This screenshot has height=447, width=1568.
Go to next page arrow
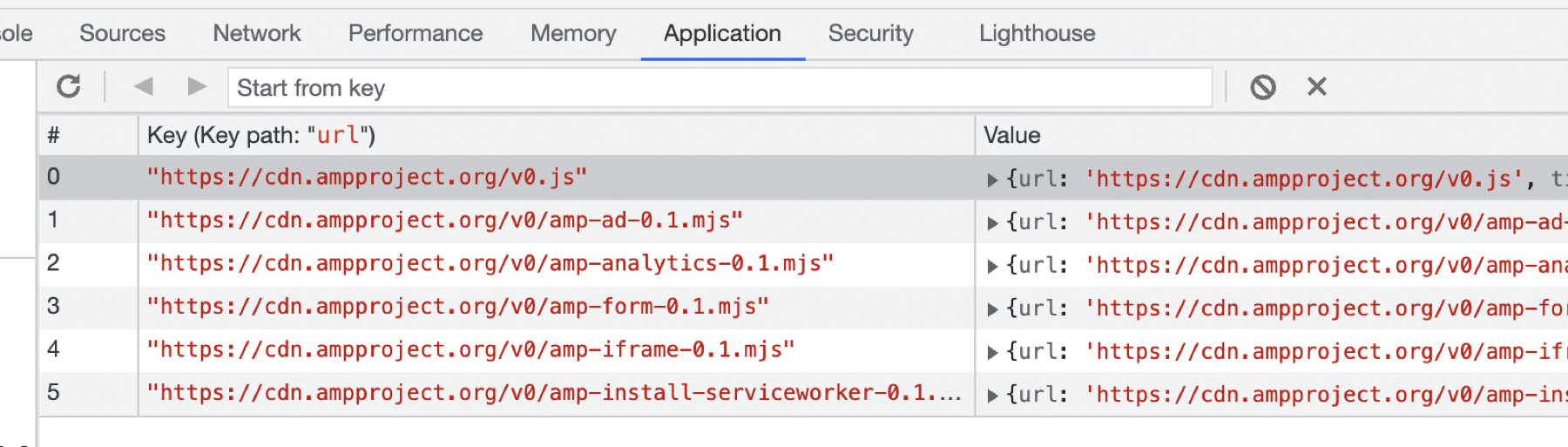point(198,87)
